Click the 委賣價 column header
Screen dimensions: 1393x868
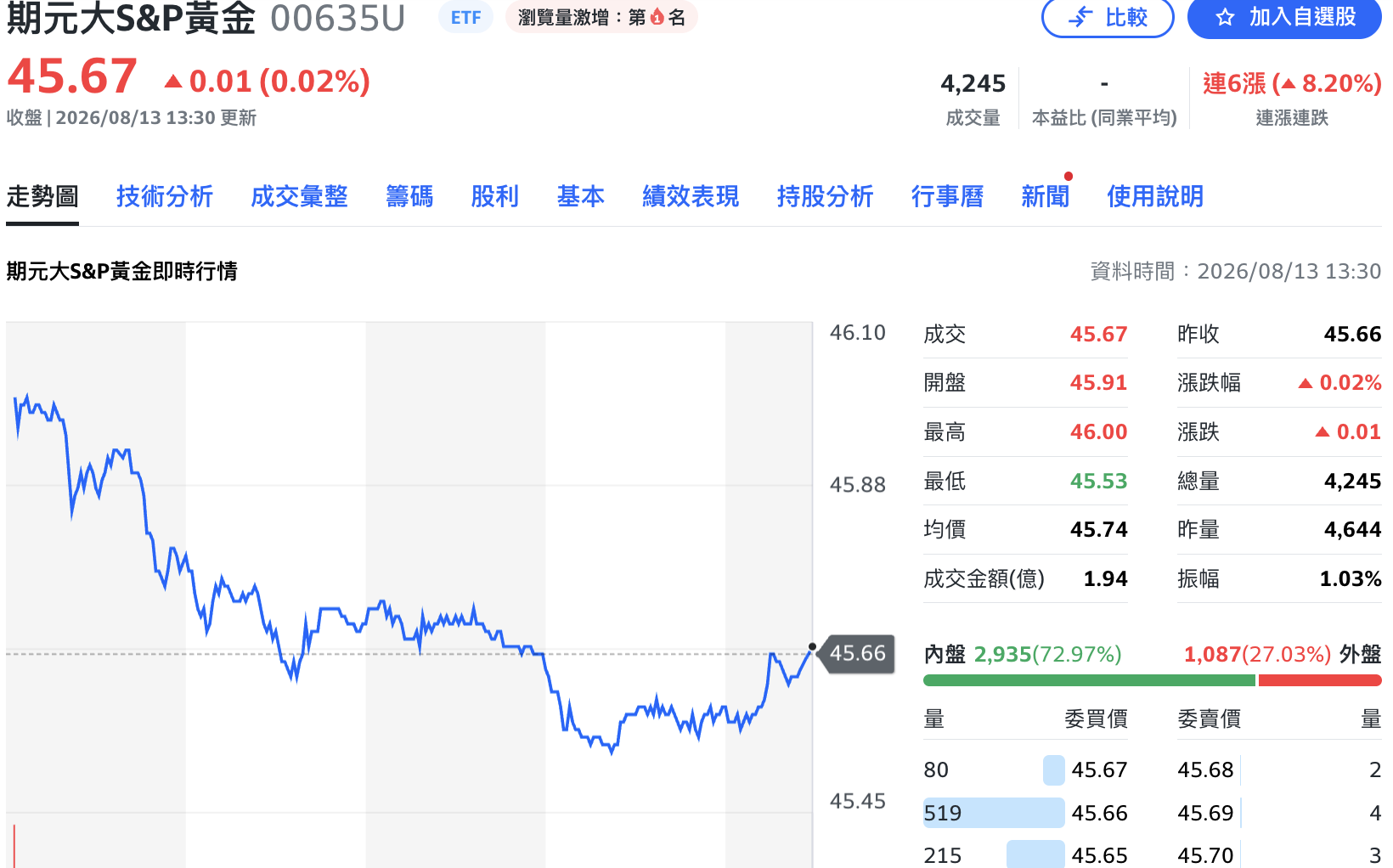tap(1209, 719)
